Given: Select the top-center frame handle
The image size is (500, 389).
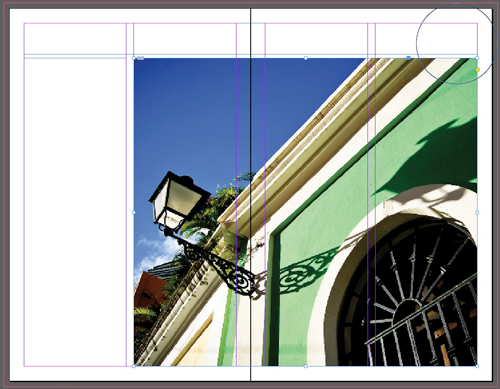Looking at the screenshot, I should click(306, 58).
